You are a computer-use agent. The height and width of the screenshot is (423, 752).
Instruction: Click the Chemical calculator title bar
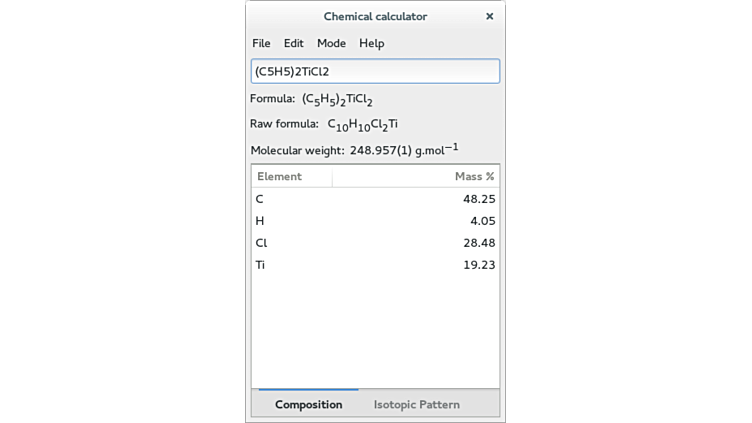point(375,16)
